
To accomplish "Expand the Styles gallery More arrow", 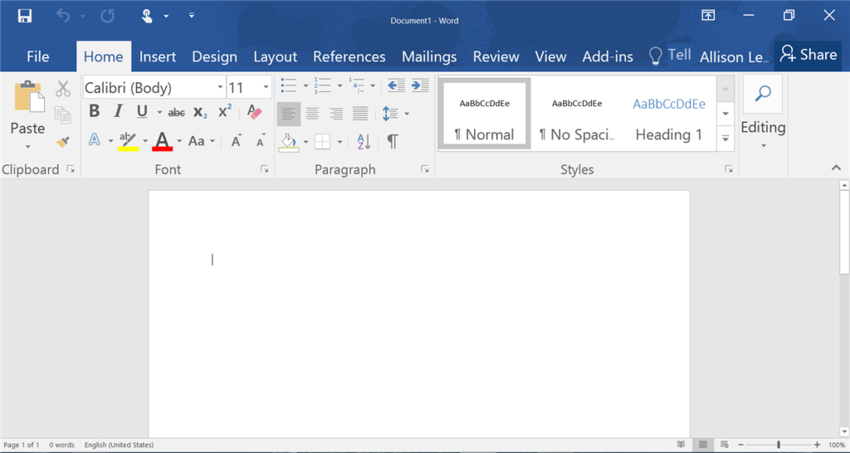I will [x=725, y=139].
